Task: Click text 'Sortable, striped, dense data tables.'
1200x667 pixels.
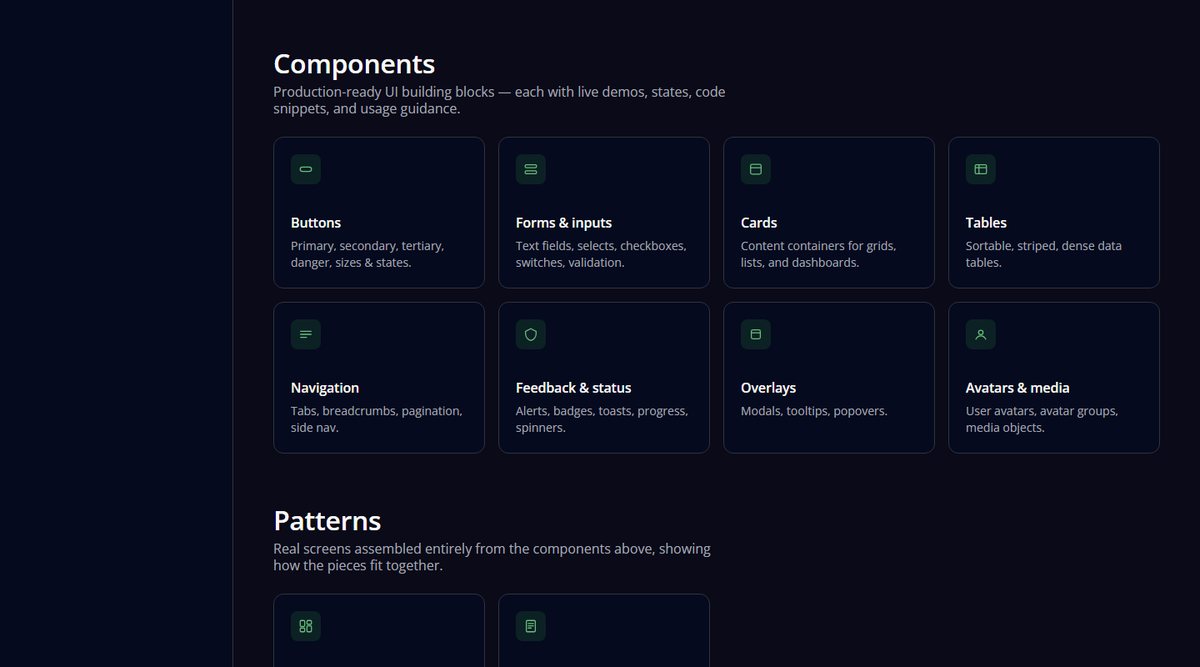Action: (1044, 254)
